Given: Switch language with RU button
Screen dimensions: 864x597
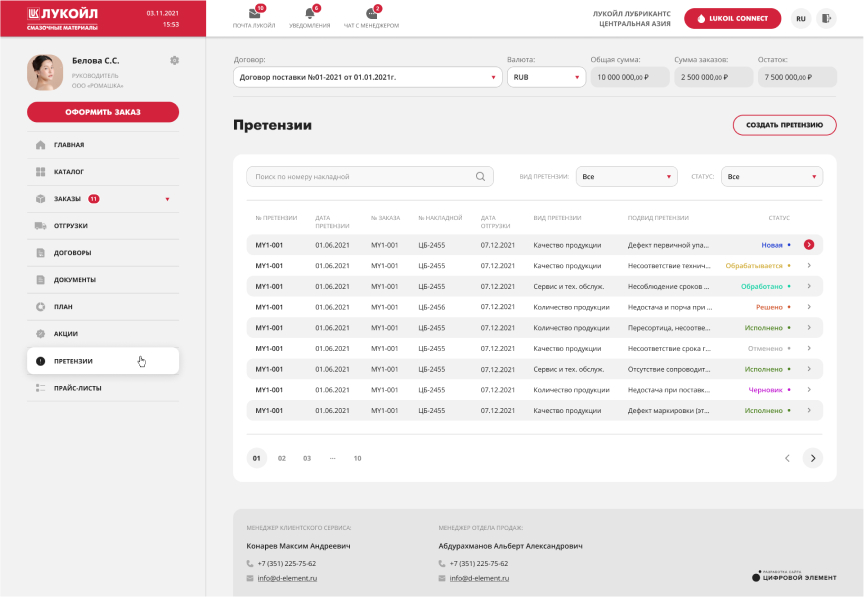Looking at the screenshot, I should click(x=800, y=18).
